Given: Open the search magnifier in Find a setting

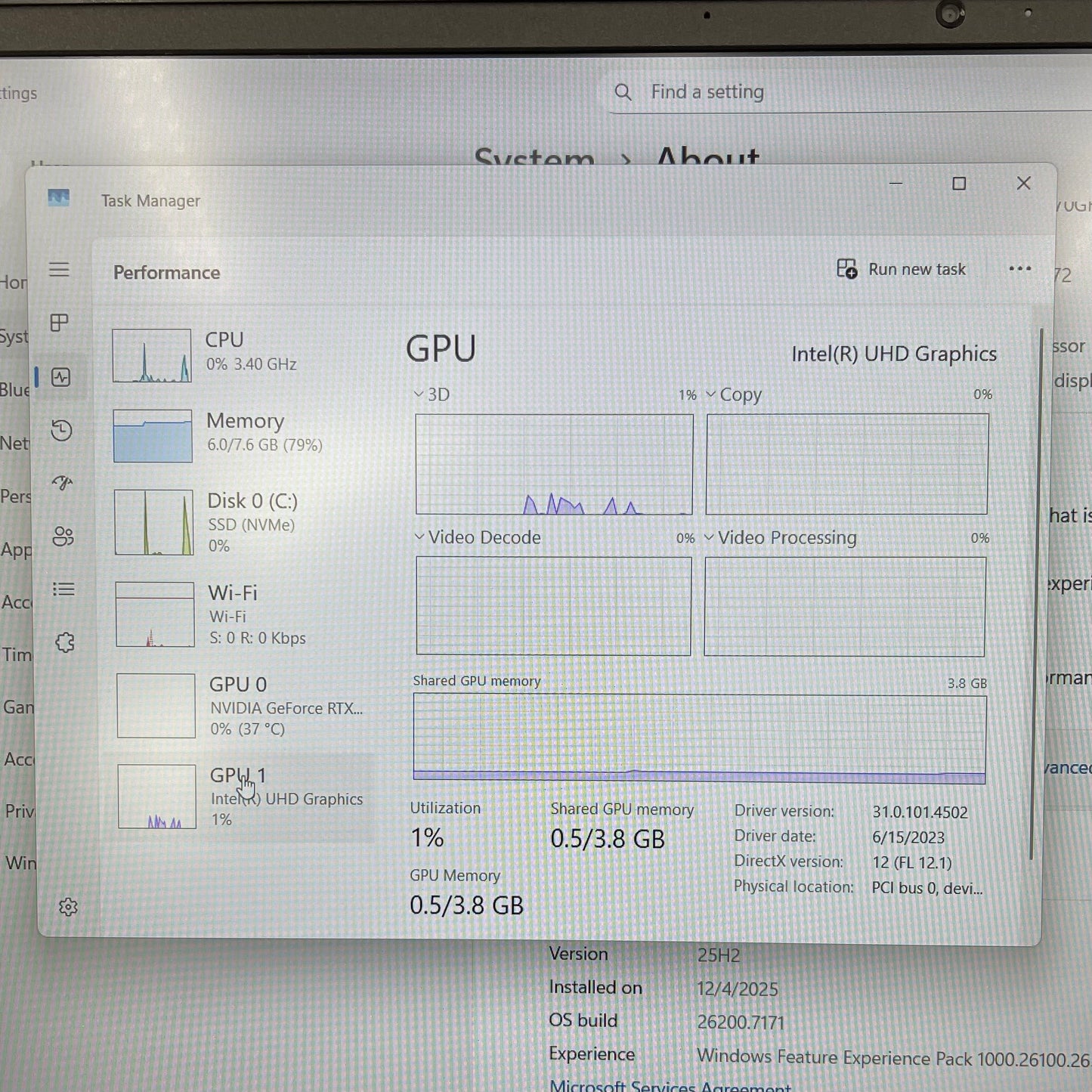Looking at the screenshot, I should [x=623, y=91].
